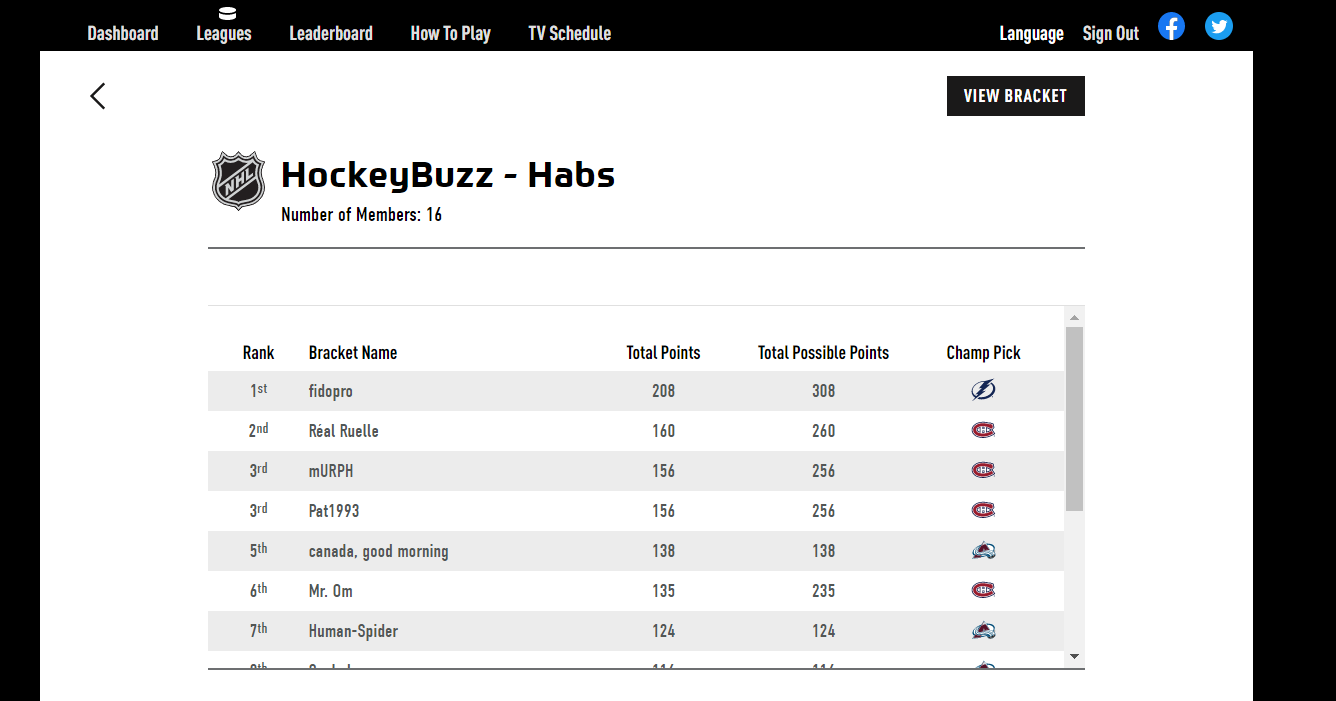Click the View Bracket button
The image size is (1336, 701).
[x=1015, y=96]
